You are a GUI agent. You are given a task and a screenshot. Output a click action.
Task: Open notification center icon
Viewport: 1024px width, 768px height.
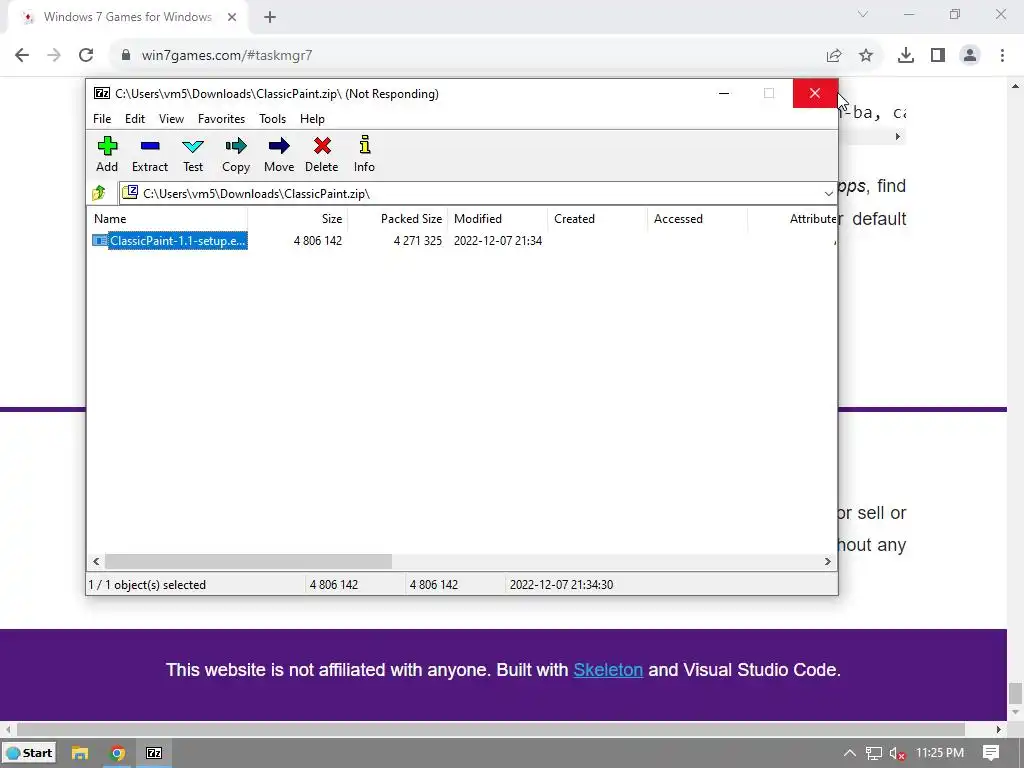991,753
